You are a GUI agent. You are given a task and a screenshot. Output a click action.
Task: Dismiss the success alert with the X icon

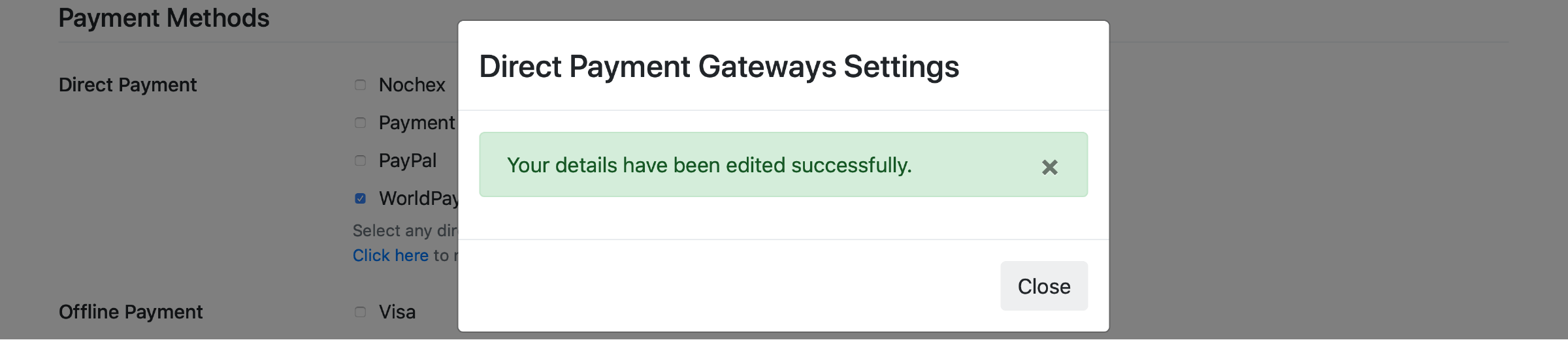(x=1049, y=167)
